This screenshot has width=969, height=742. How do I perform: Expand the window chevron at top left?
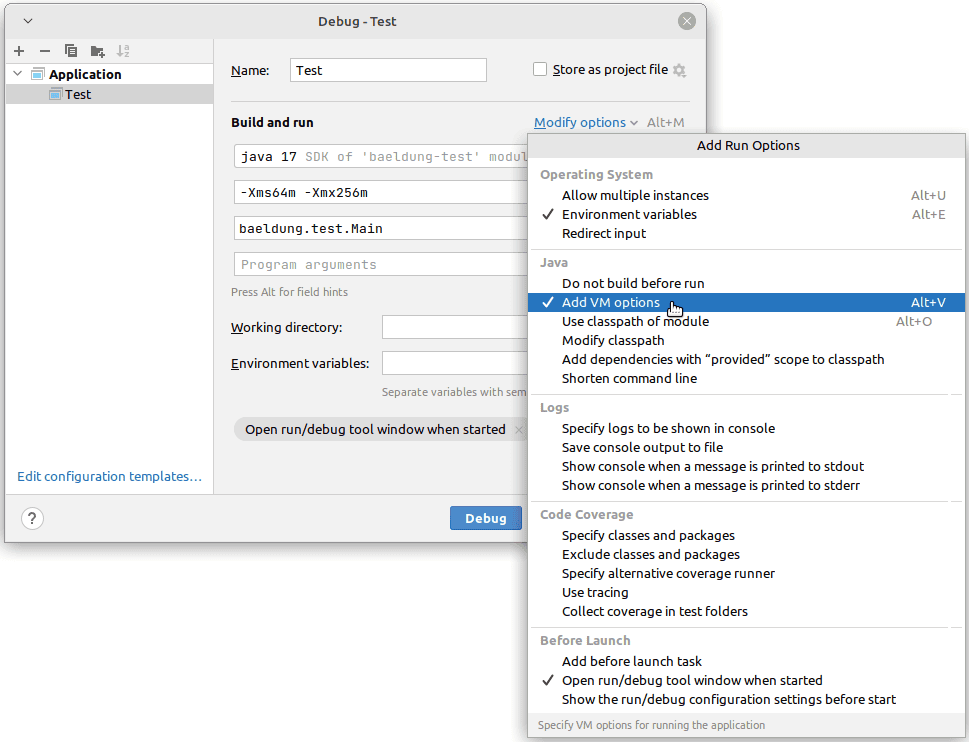[27, 20]
